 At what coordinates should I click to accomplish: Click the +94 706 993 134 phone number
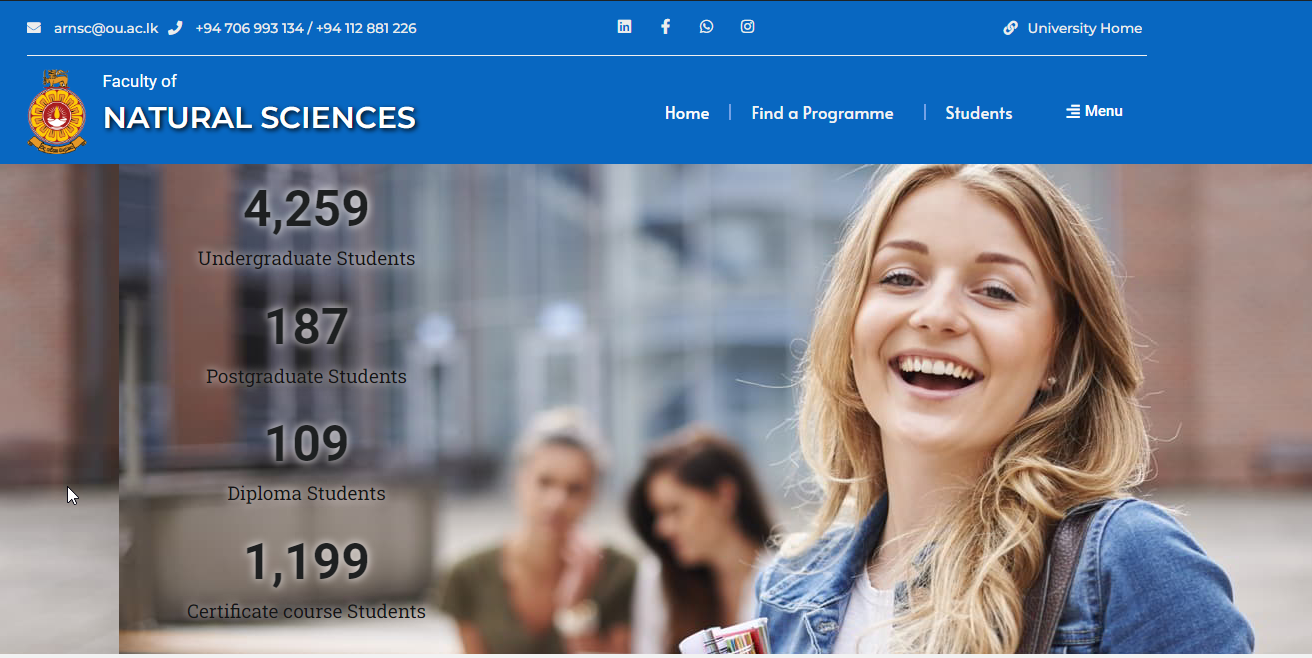click(249, 28)
